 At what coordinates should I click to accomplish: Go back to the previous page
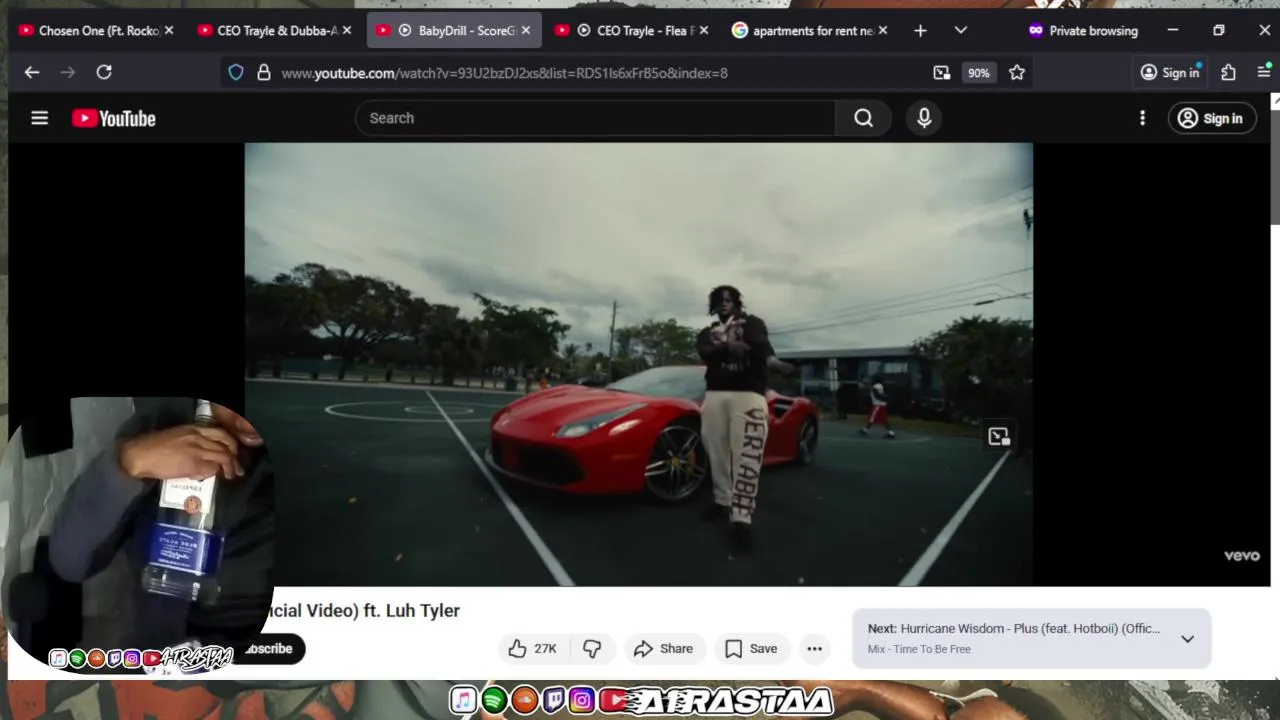click(32, 72)
